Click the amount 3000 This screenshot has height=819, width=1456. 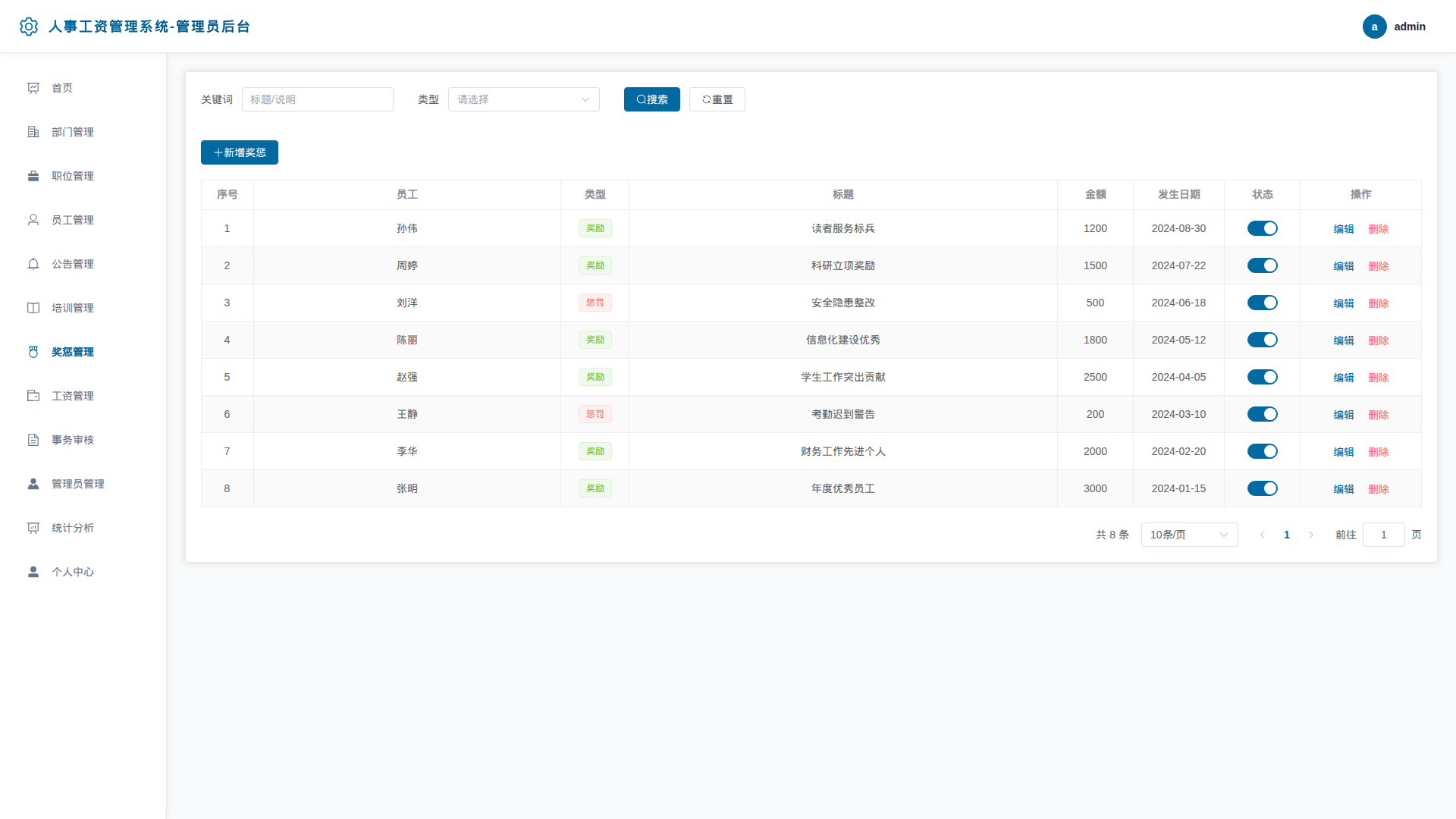(x=1095, y=488)
